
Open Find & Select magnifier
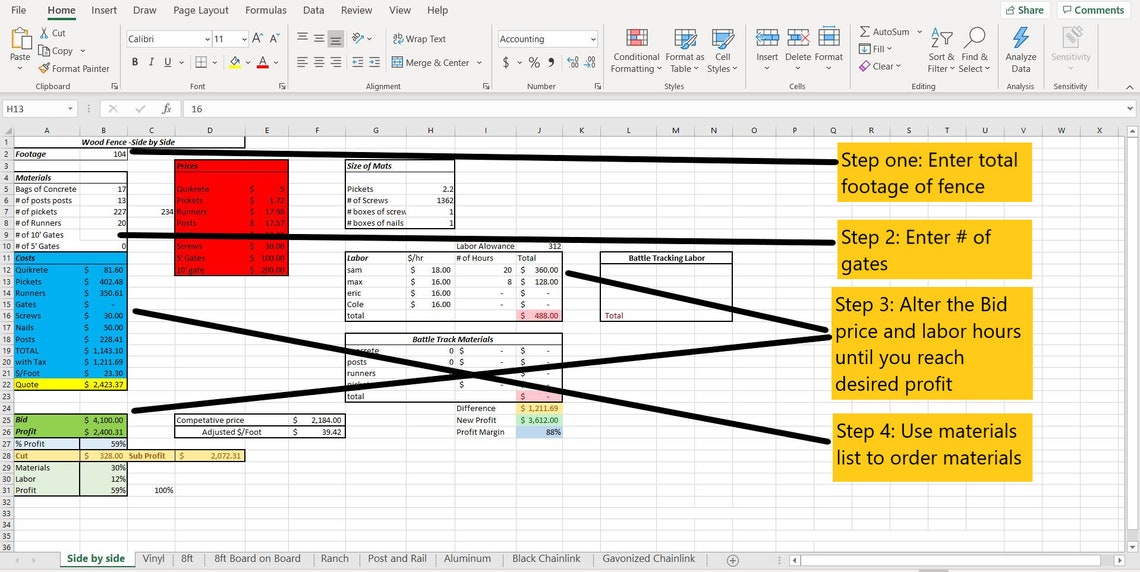click(974, 50)
